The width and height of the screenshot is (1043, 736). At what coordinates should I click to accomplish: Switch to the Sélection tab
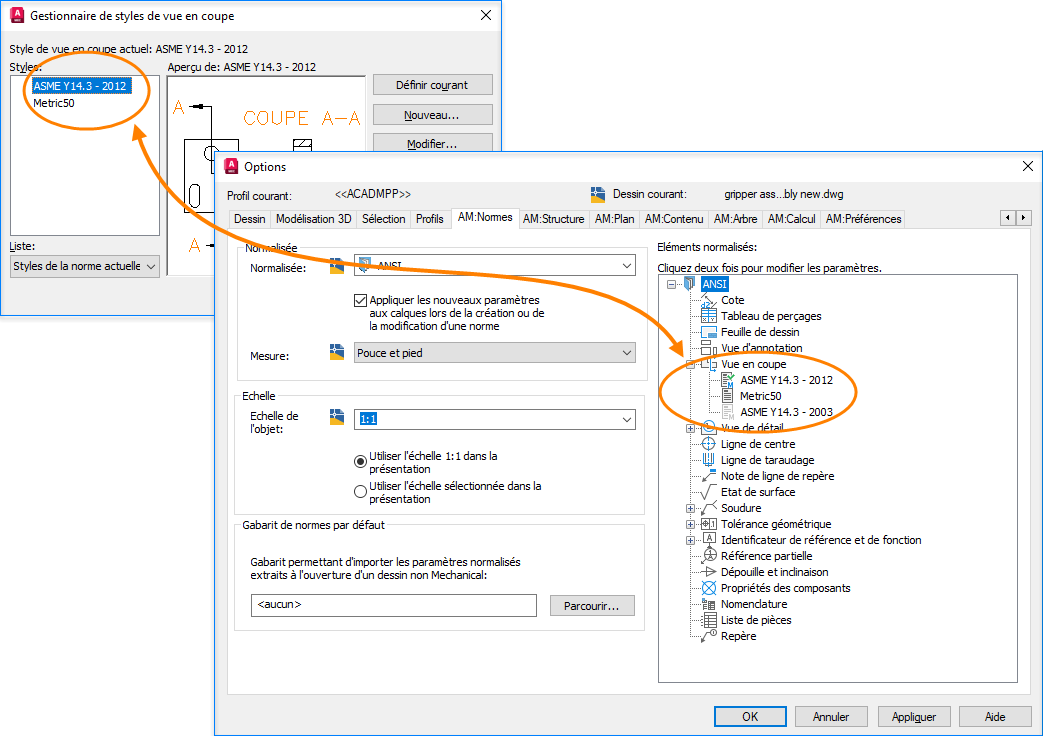[383, 219]
